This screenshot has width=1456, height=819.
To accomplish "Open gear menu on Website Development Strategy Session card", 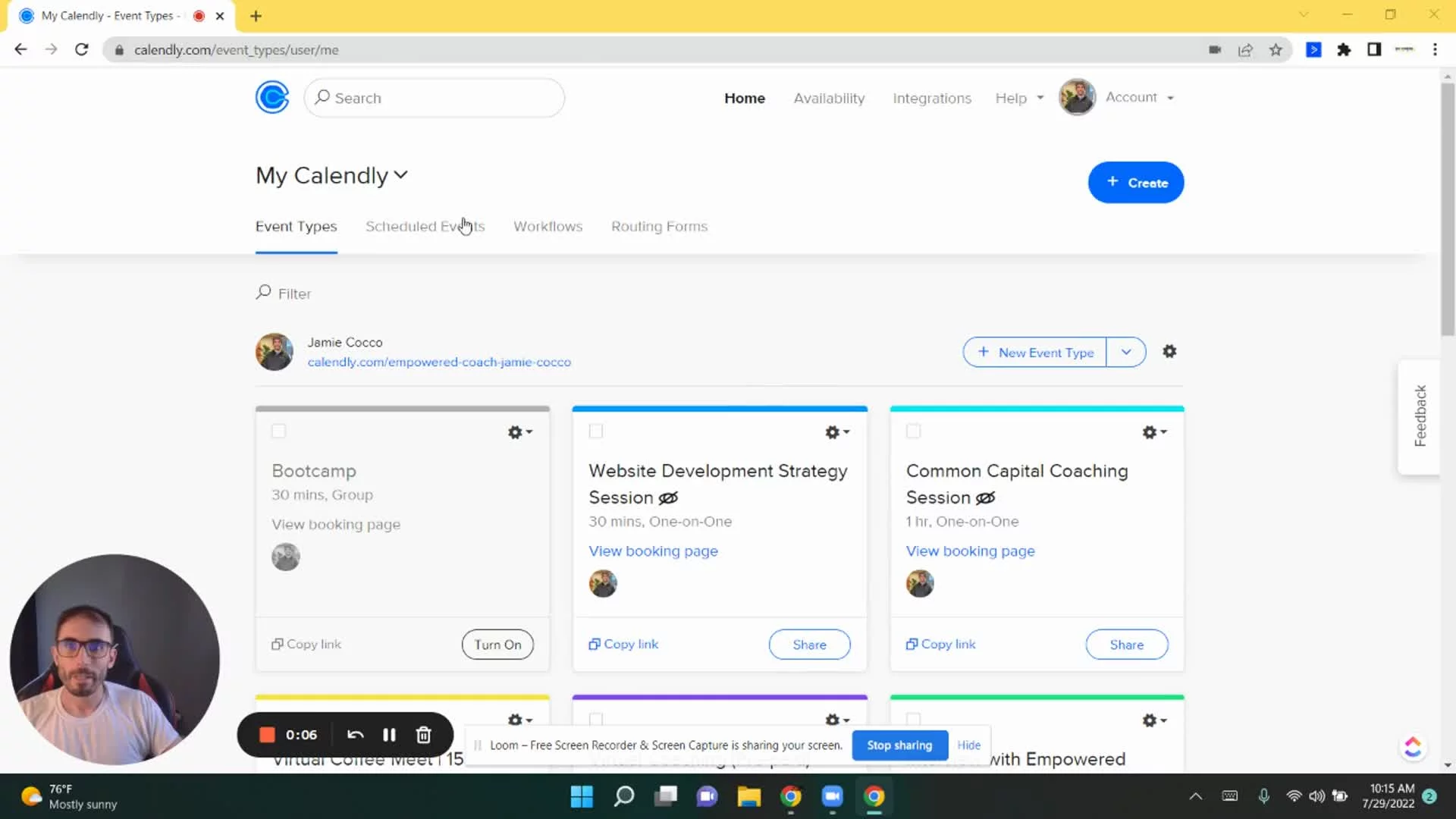I will [837, 432].
